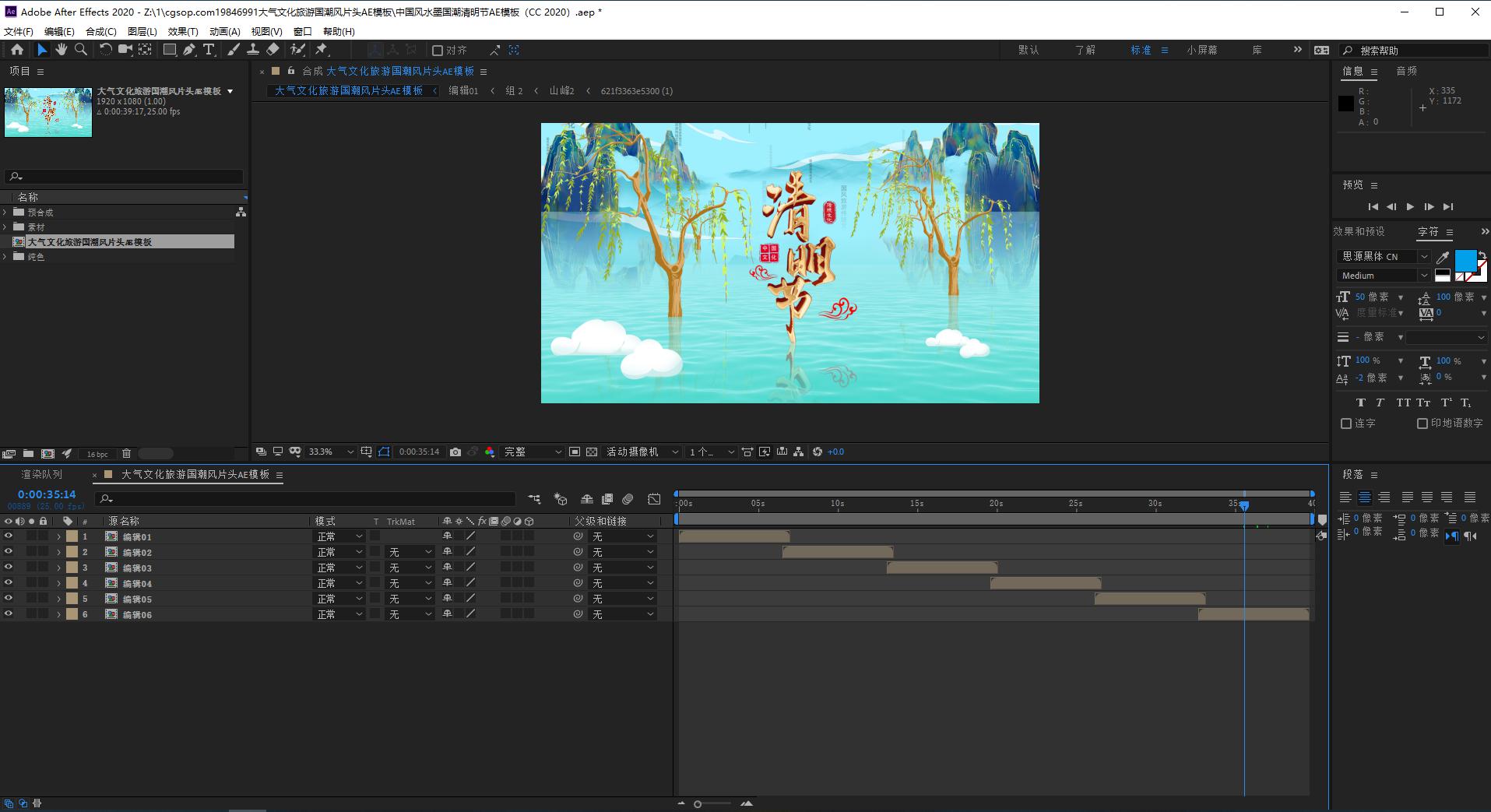
Task: Open the 完整 resolution dropdown
Action: click(533, 452)
